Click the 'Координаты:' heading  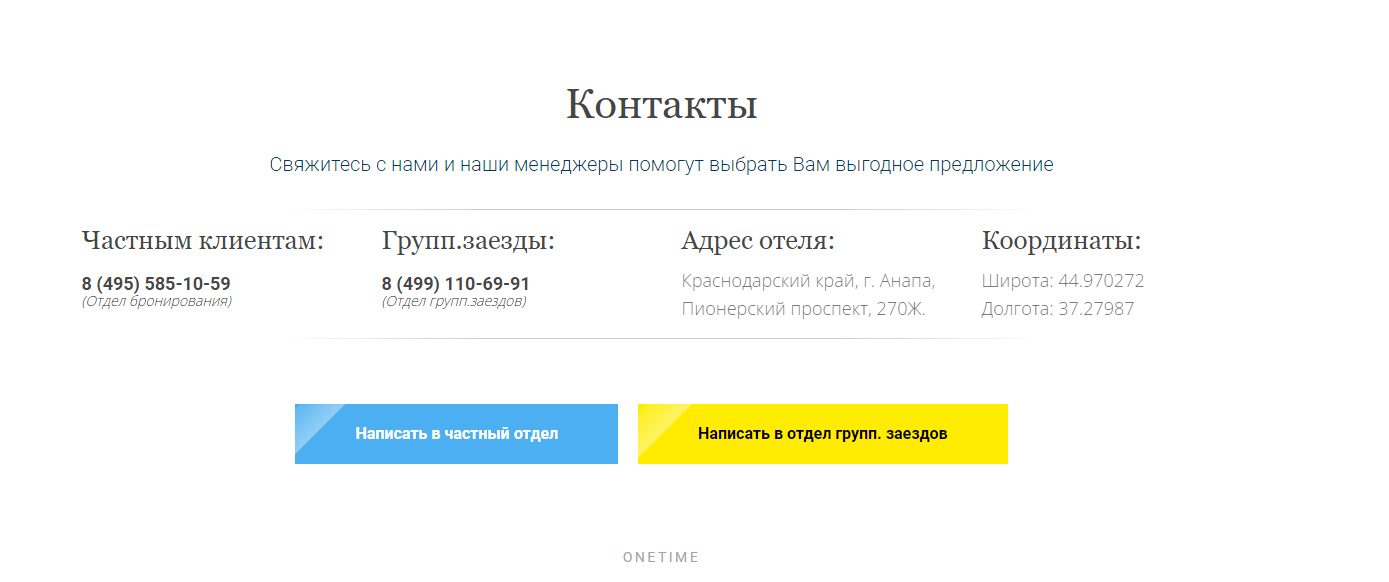[1062, 241]
